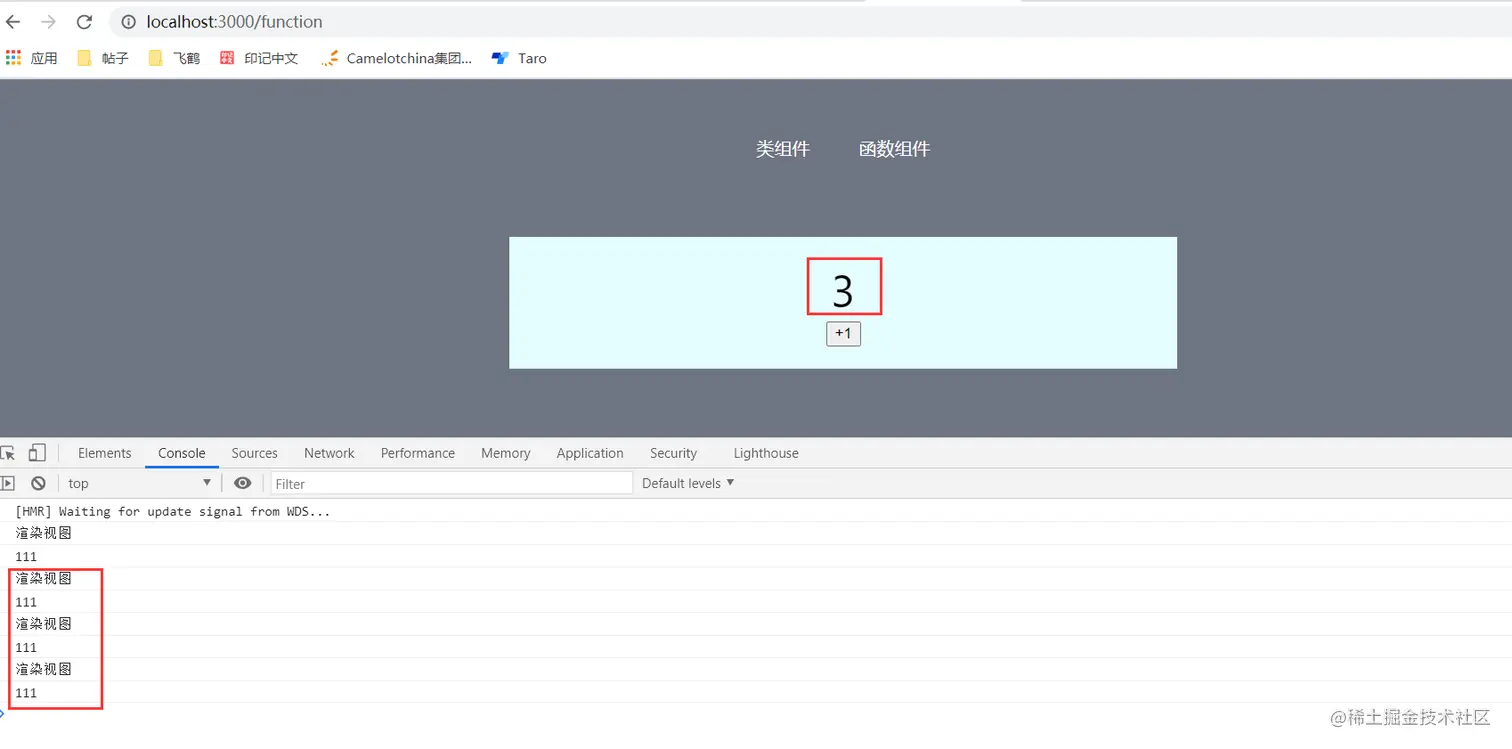Expand the Default levels dropdown
The height and width of the screenshot is (749, 1512).
(x=688, y=483)
